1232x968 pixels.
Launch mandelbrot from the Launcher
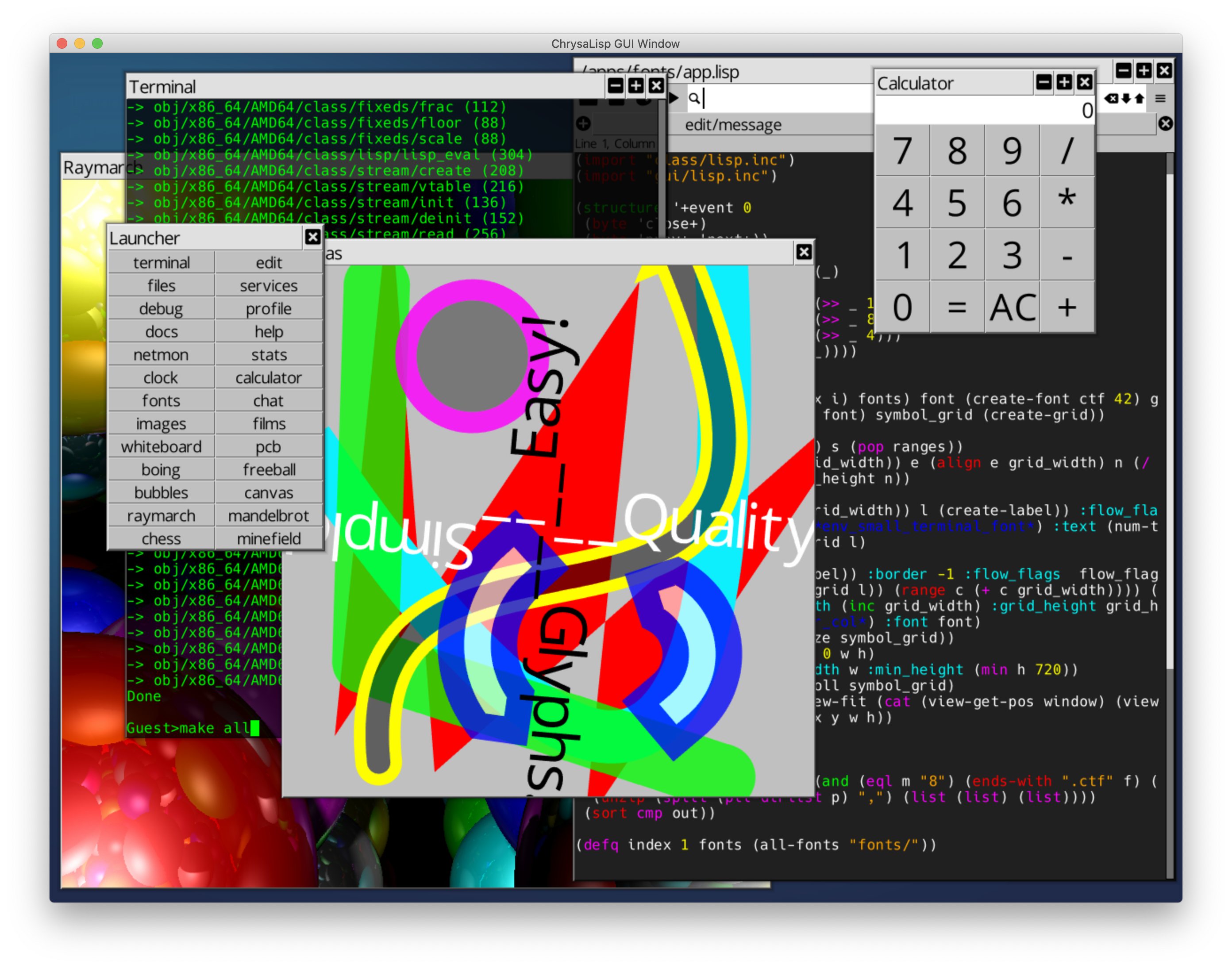(x=269, y=516)
